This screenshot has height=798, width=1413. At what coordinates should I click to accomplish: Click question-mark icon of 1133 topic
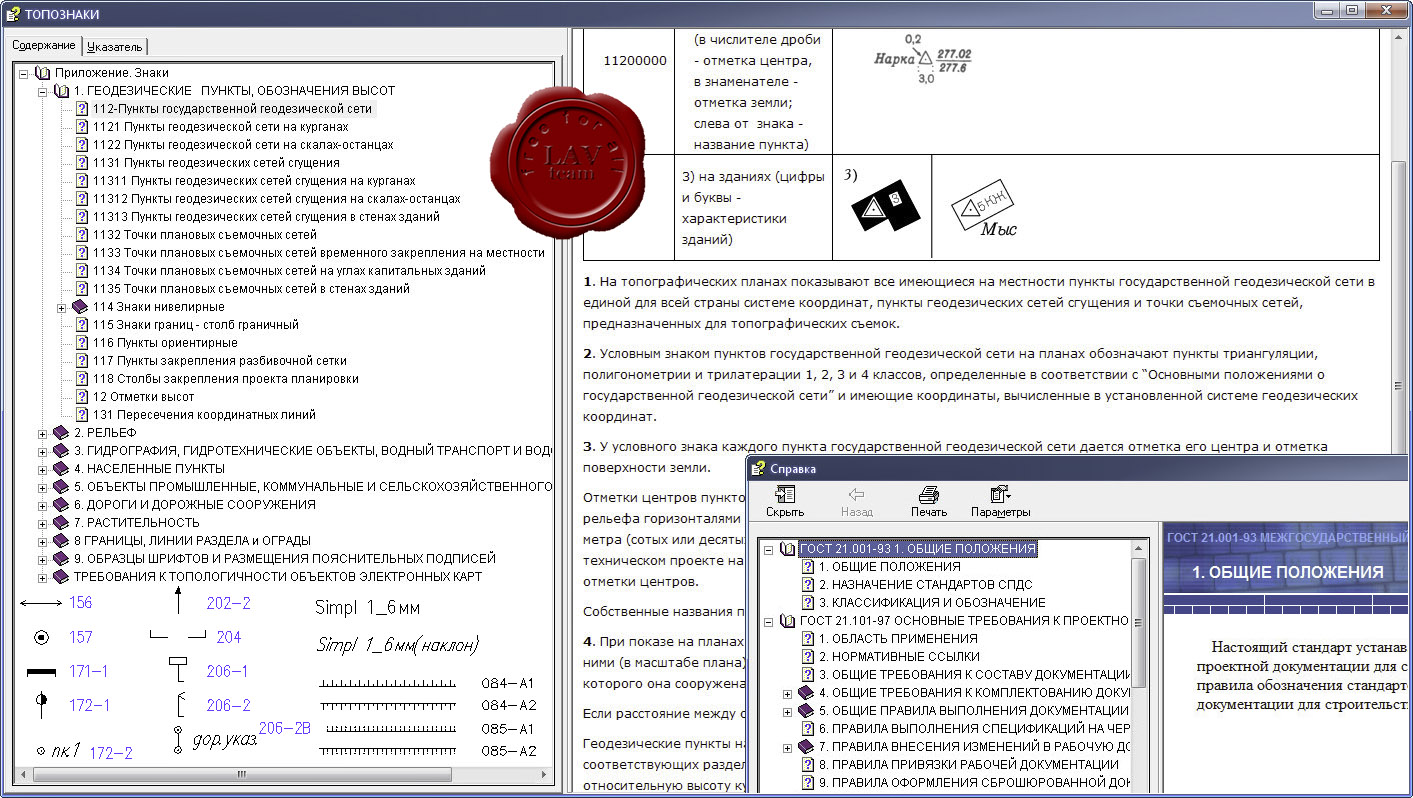point(82,253)
